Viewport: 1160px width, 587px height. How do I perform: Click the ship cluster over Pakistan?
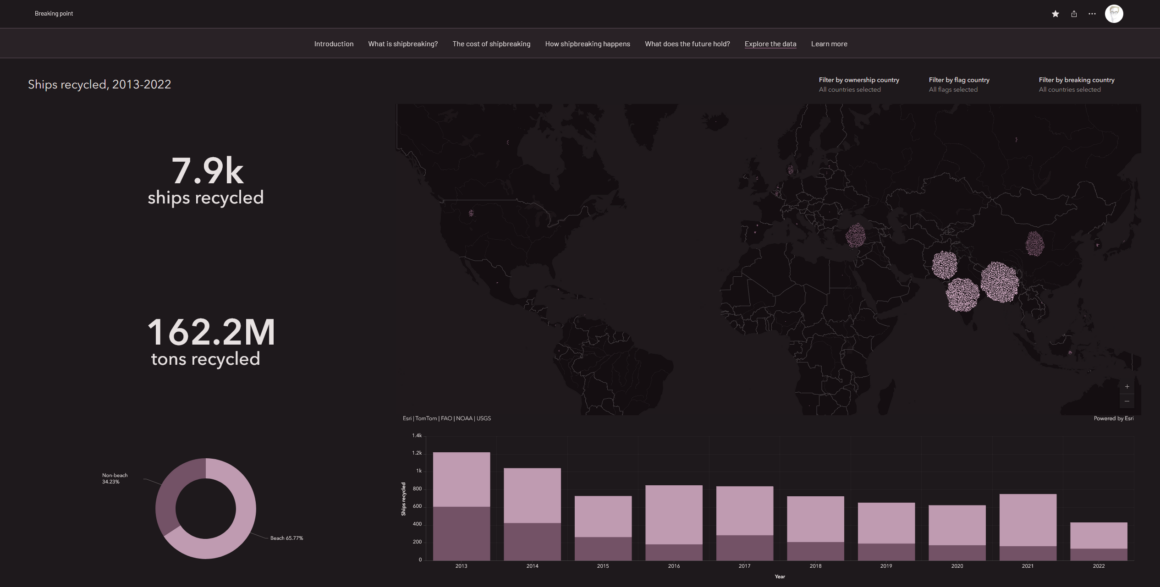(944, 265)
